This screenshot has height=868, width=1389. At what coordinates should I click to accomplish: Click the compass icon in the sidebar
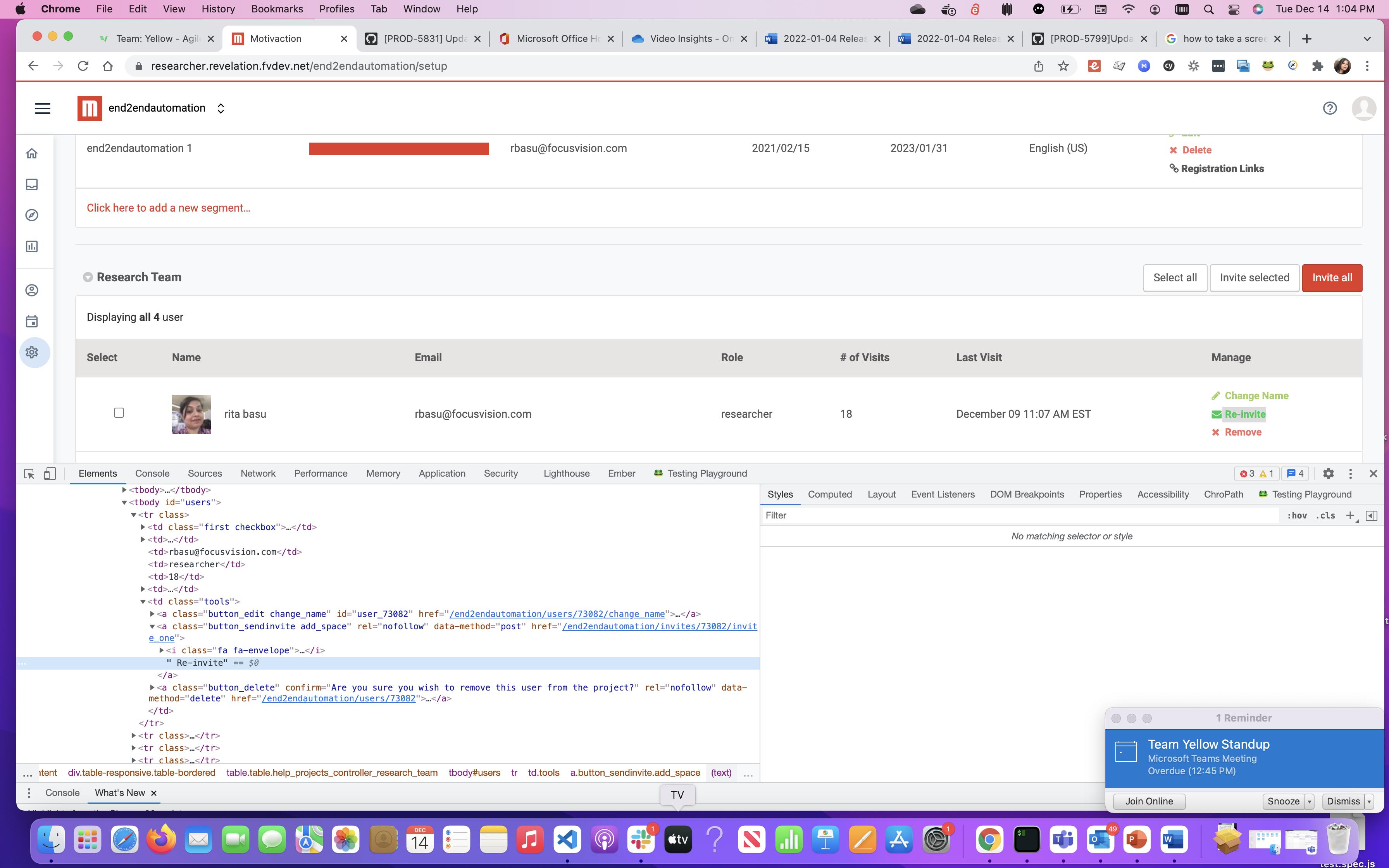(x=32, y=215)
